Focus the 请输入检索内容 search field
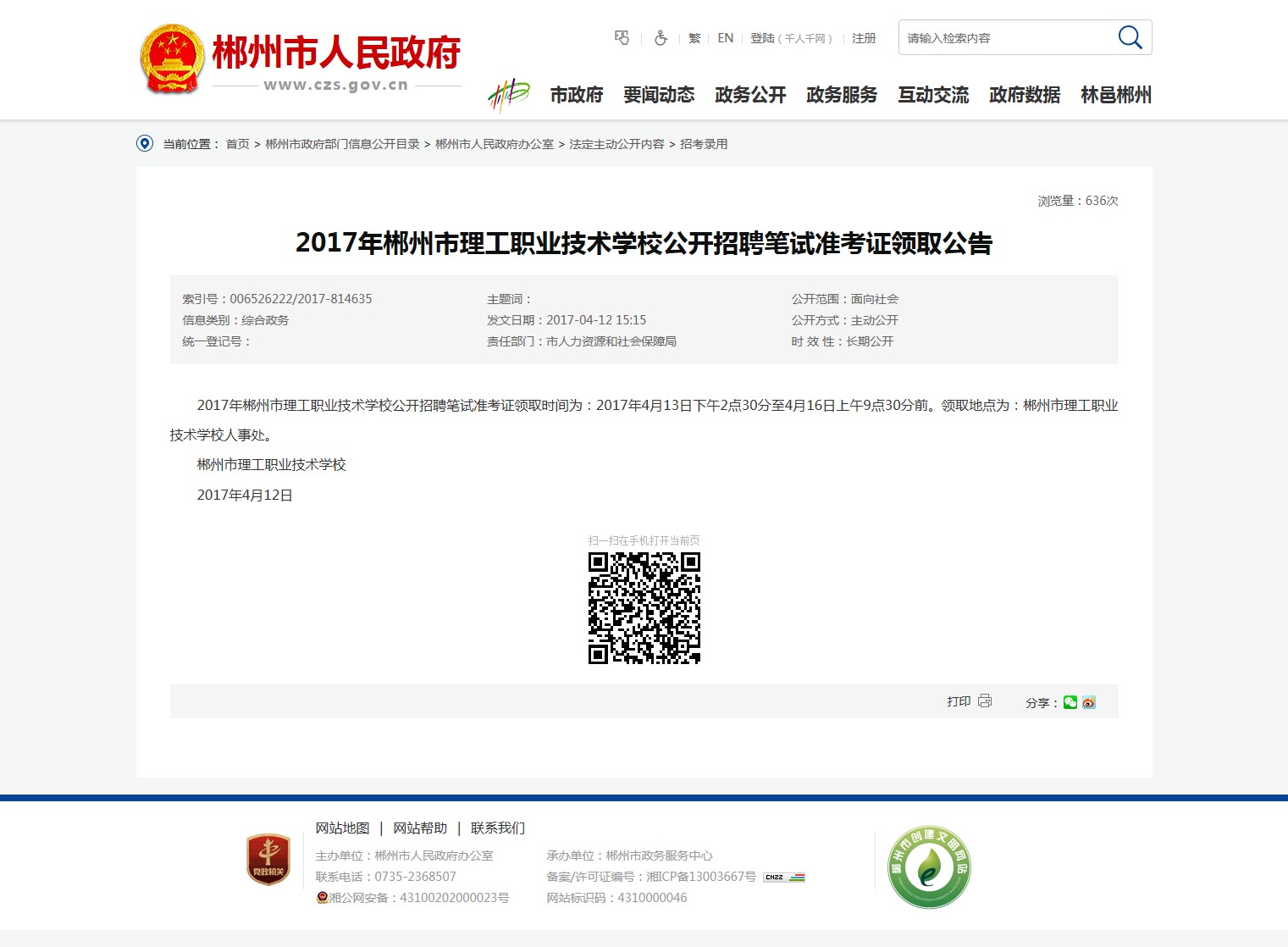Viewport: 1288px width, 947px height. coord(1008,38)
